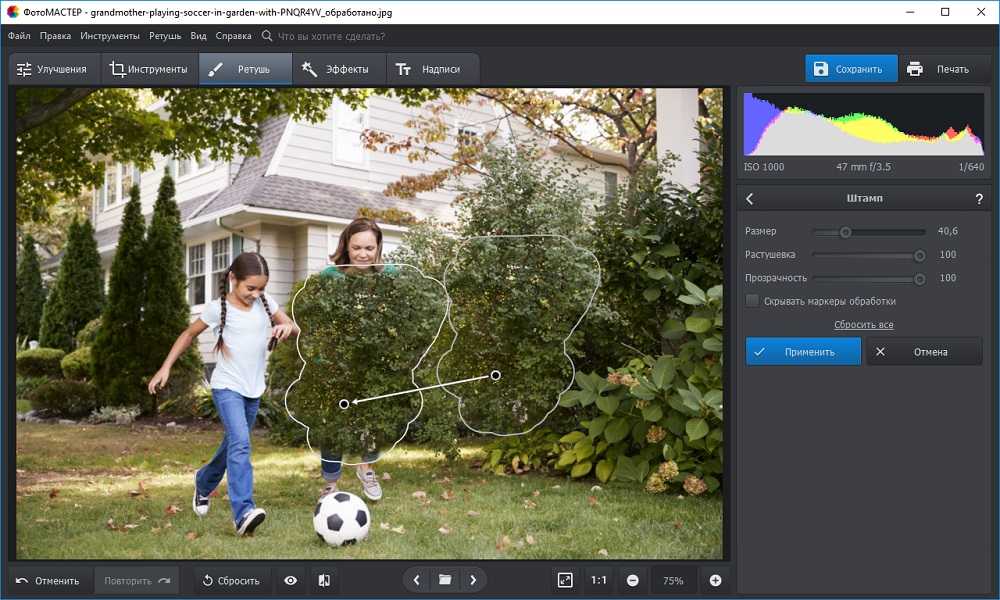Click the 75% zoom value

673,580
